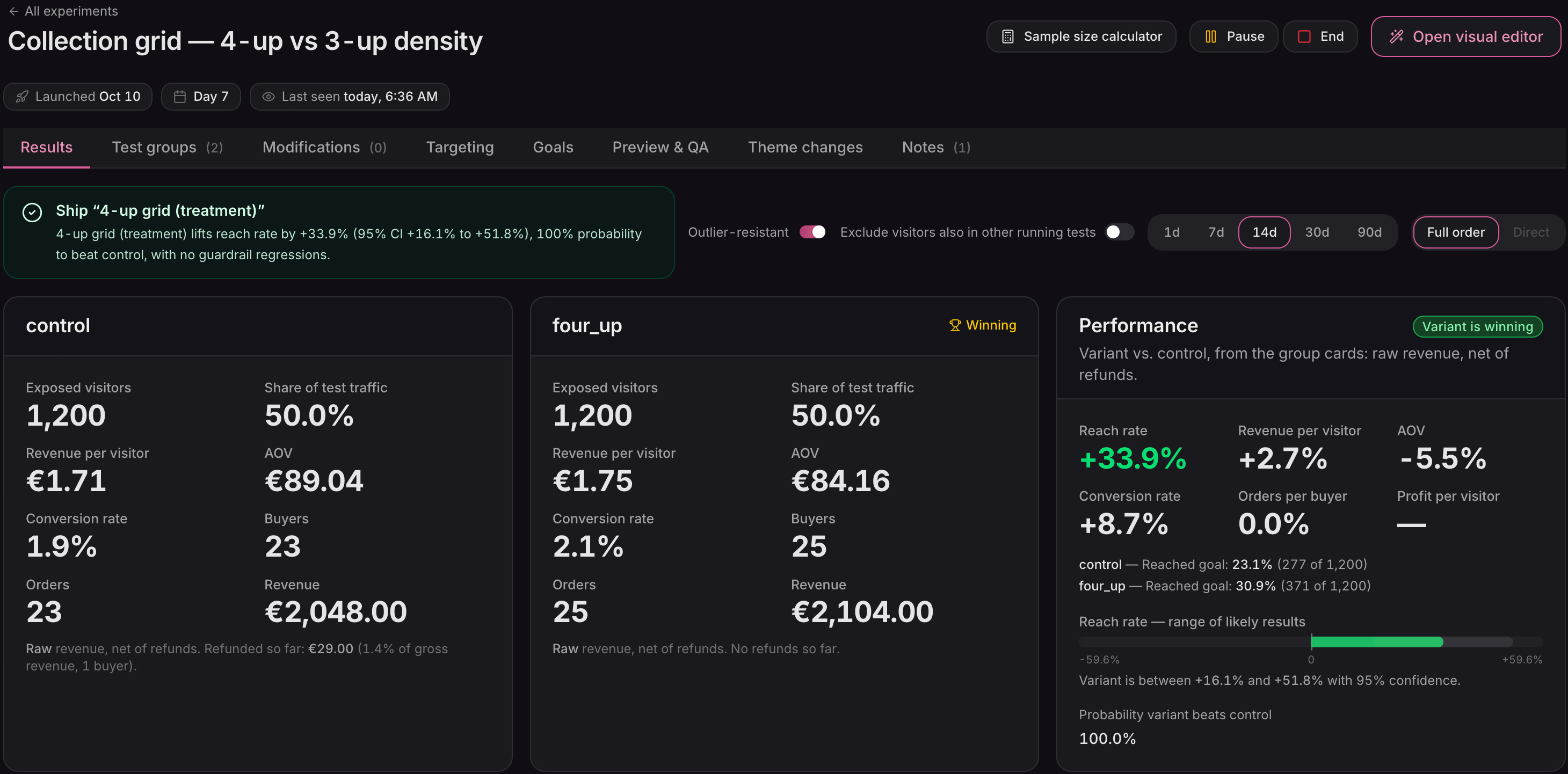This screenshot has height=774, width=1568.
Task: Switch to the Goals tab
Action: coord(553,147)
